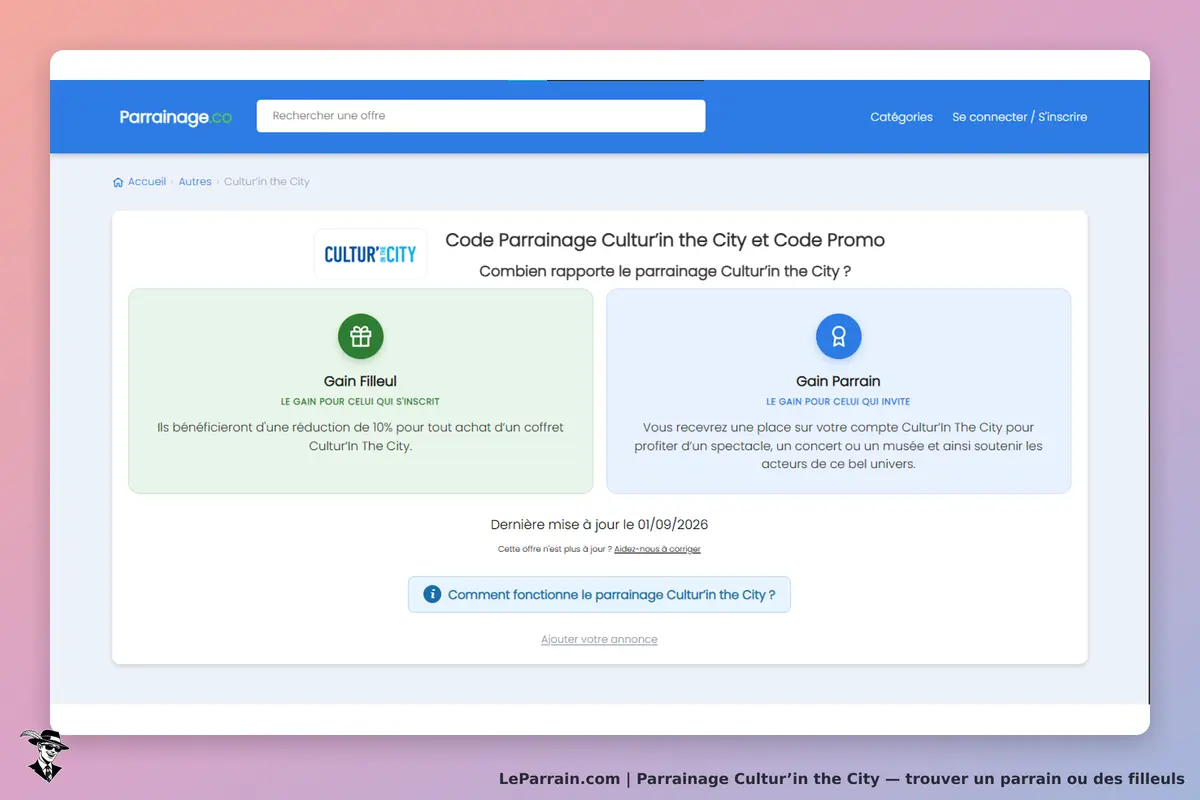Screen dimensions: 1200x800
Task: Open the Catégories menu
Action: (x=901, y=117)
